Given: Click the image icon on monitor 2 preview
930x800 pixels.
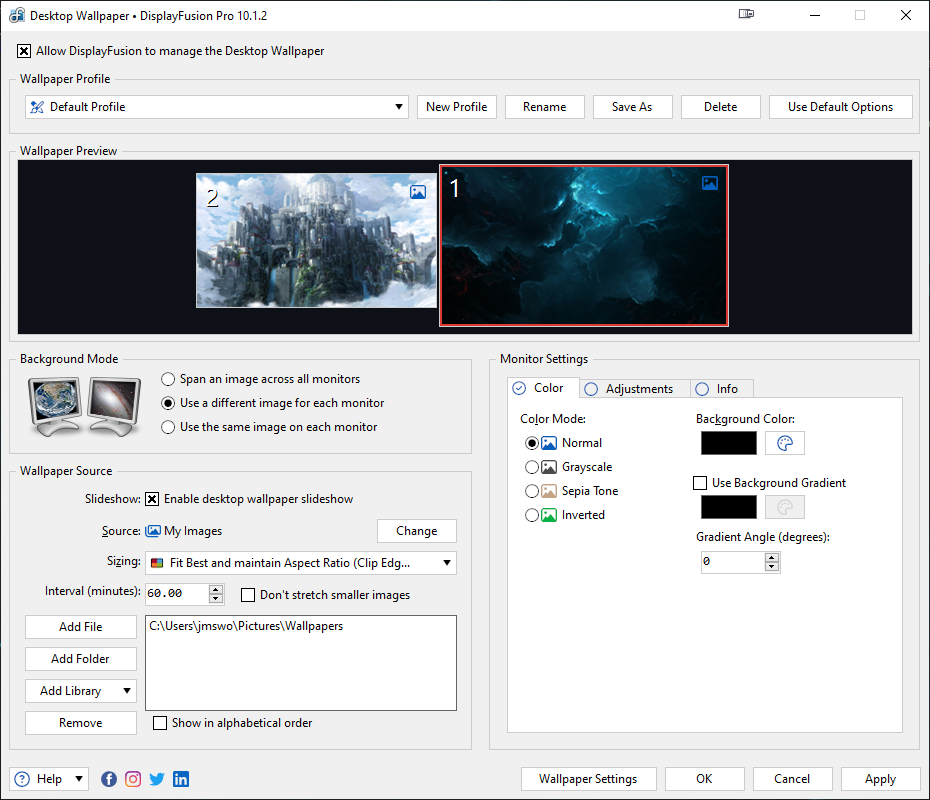Looking at the screenshot, I should [418, 192].
